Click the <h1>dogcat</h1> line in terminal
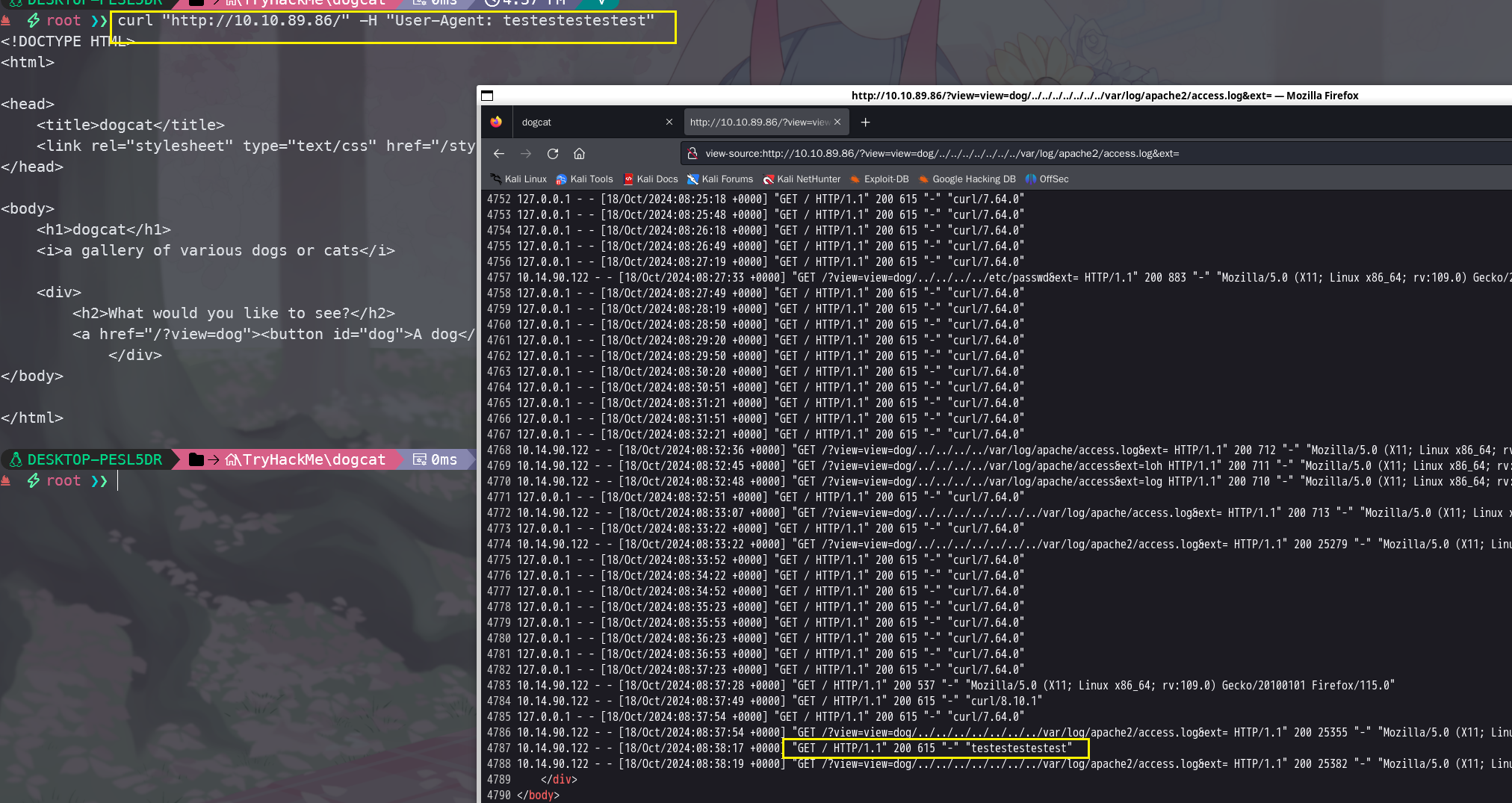The height and width of the screenshot is (803, 1512). [104, 230]
